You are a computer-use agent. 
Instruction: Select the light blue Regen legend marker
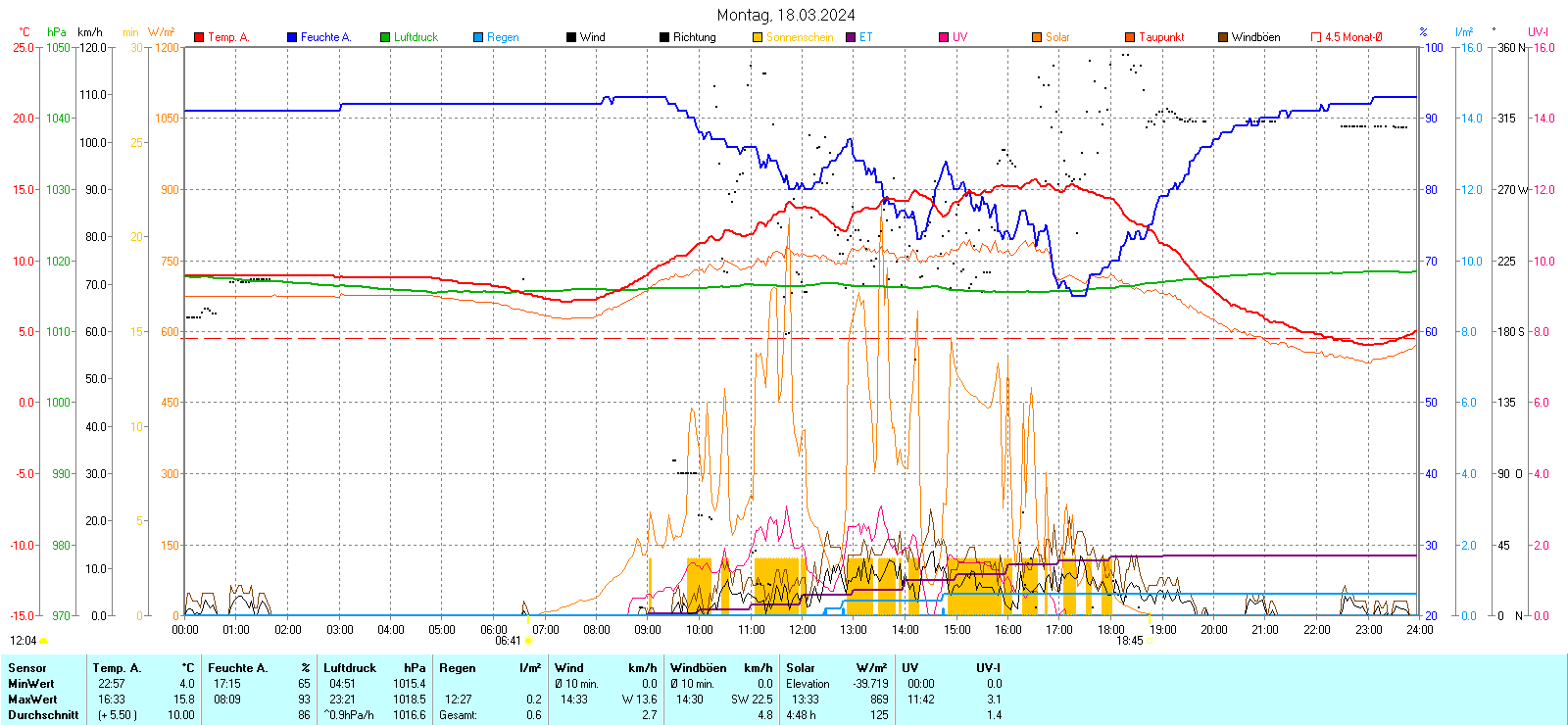pos(478,37)
